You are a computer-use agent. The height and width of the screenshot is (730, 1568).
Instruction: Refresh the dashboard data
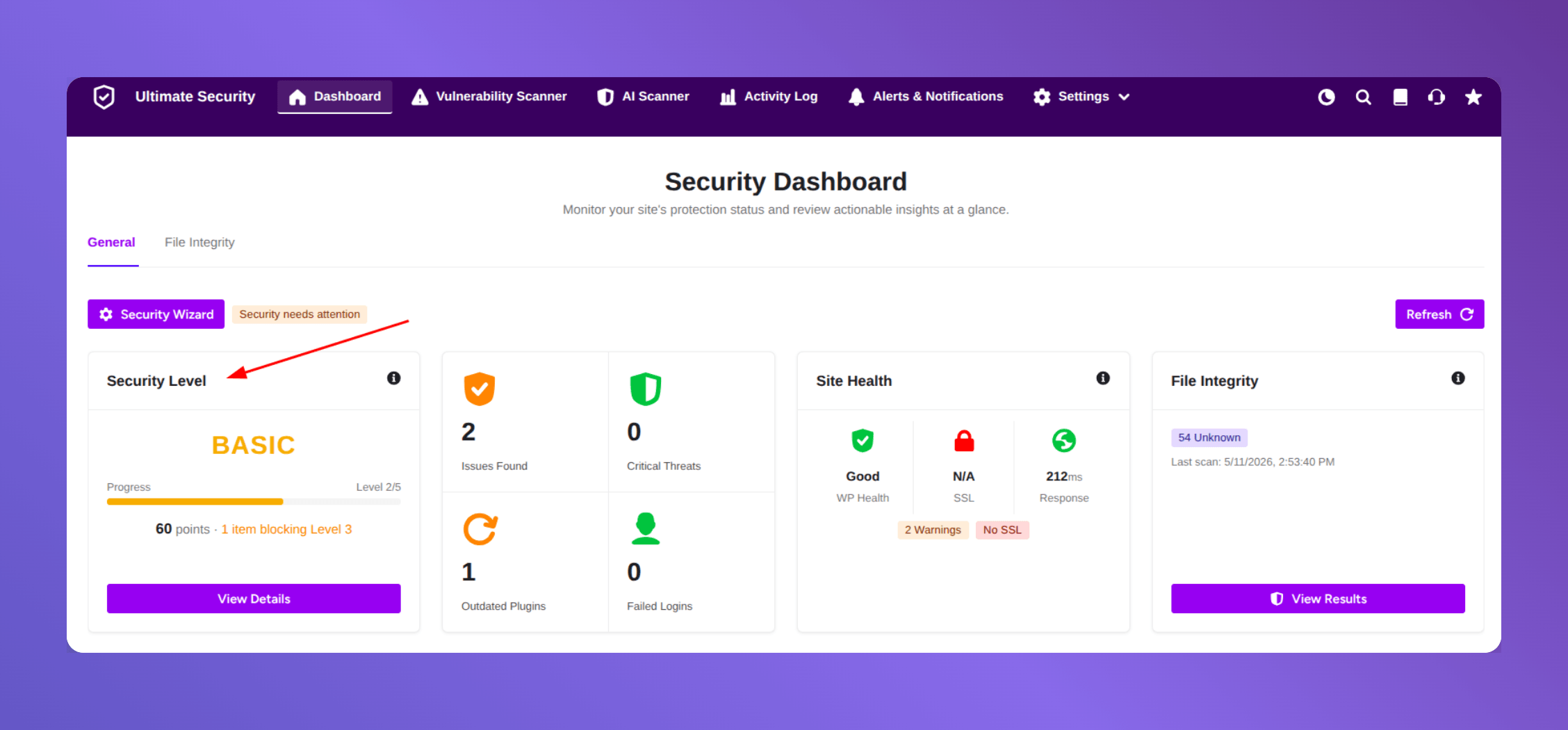coord(1439,314)
